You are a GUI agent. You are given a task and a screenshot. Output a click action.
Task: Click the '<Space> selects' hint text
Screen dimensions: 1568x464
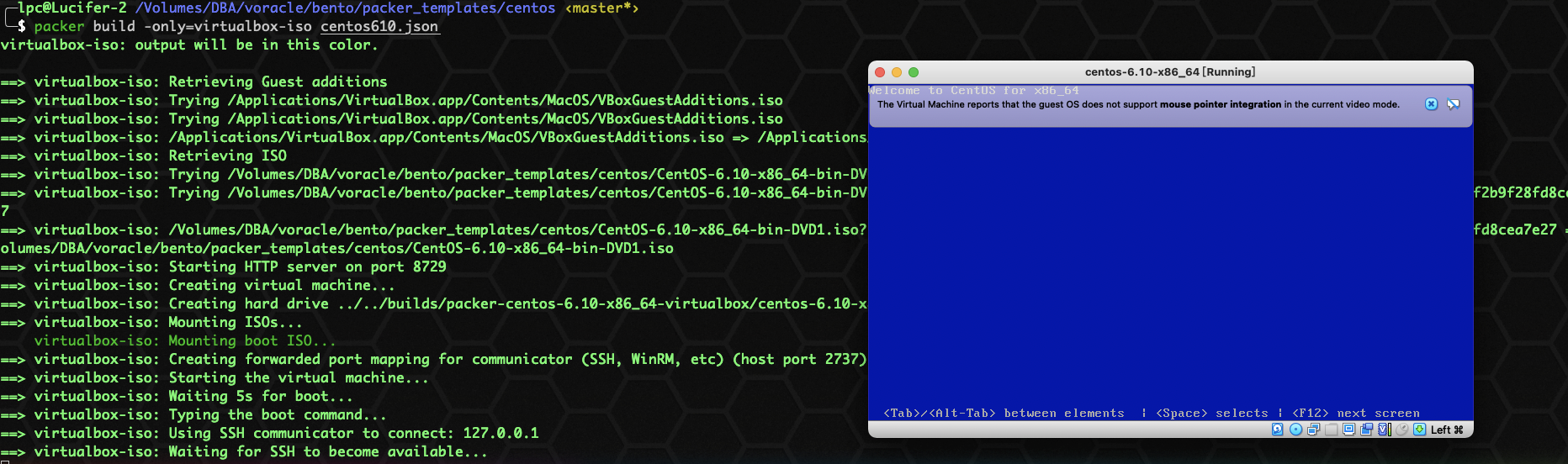coord(1212,413)
